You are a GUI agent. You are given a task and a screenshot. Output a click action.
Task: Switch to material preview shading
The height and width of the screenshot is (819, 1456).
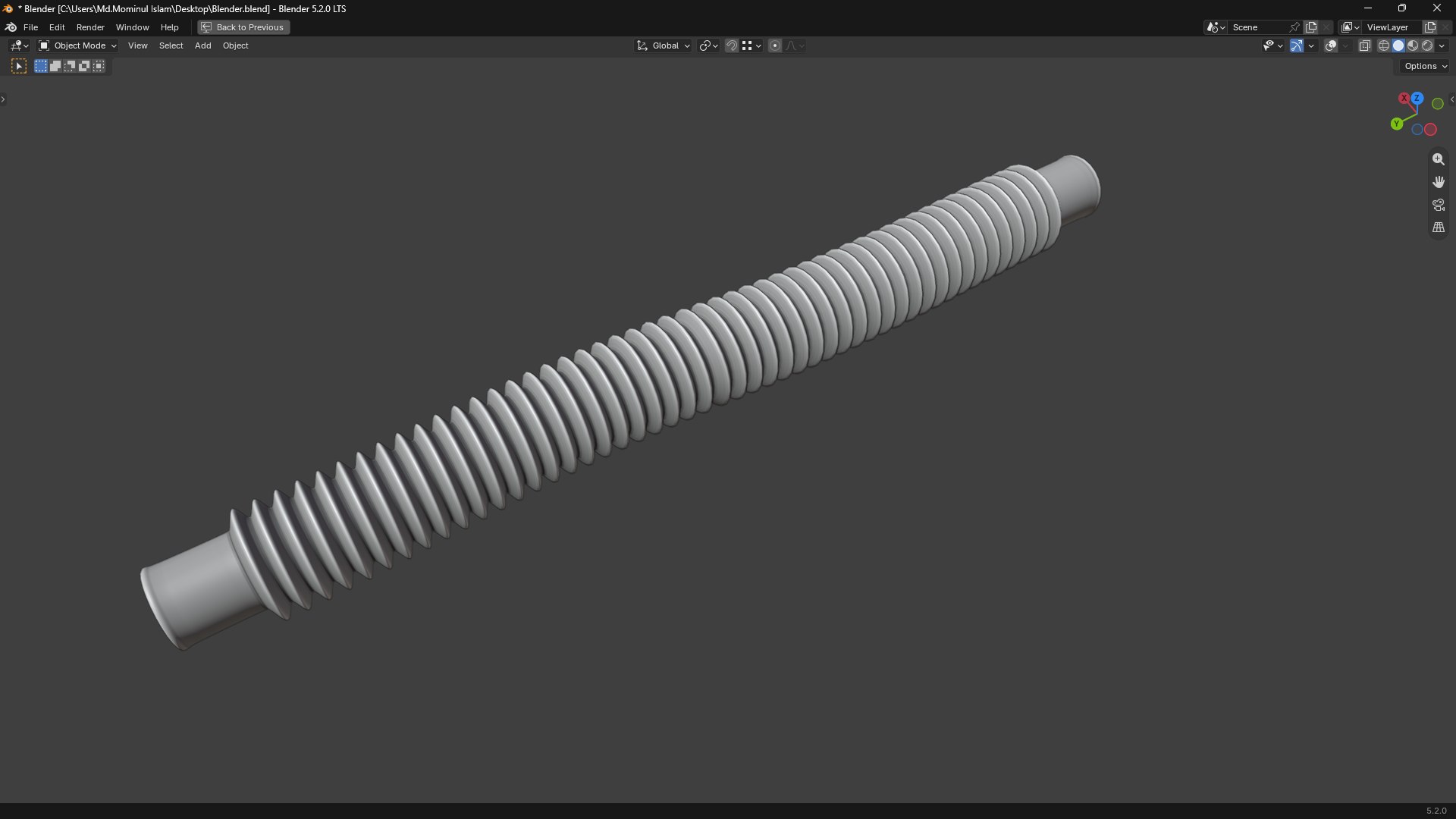click(1413, 46)
